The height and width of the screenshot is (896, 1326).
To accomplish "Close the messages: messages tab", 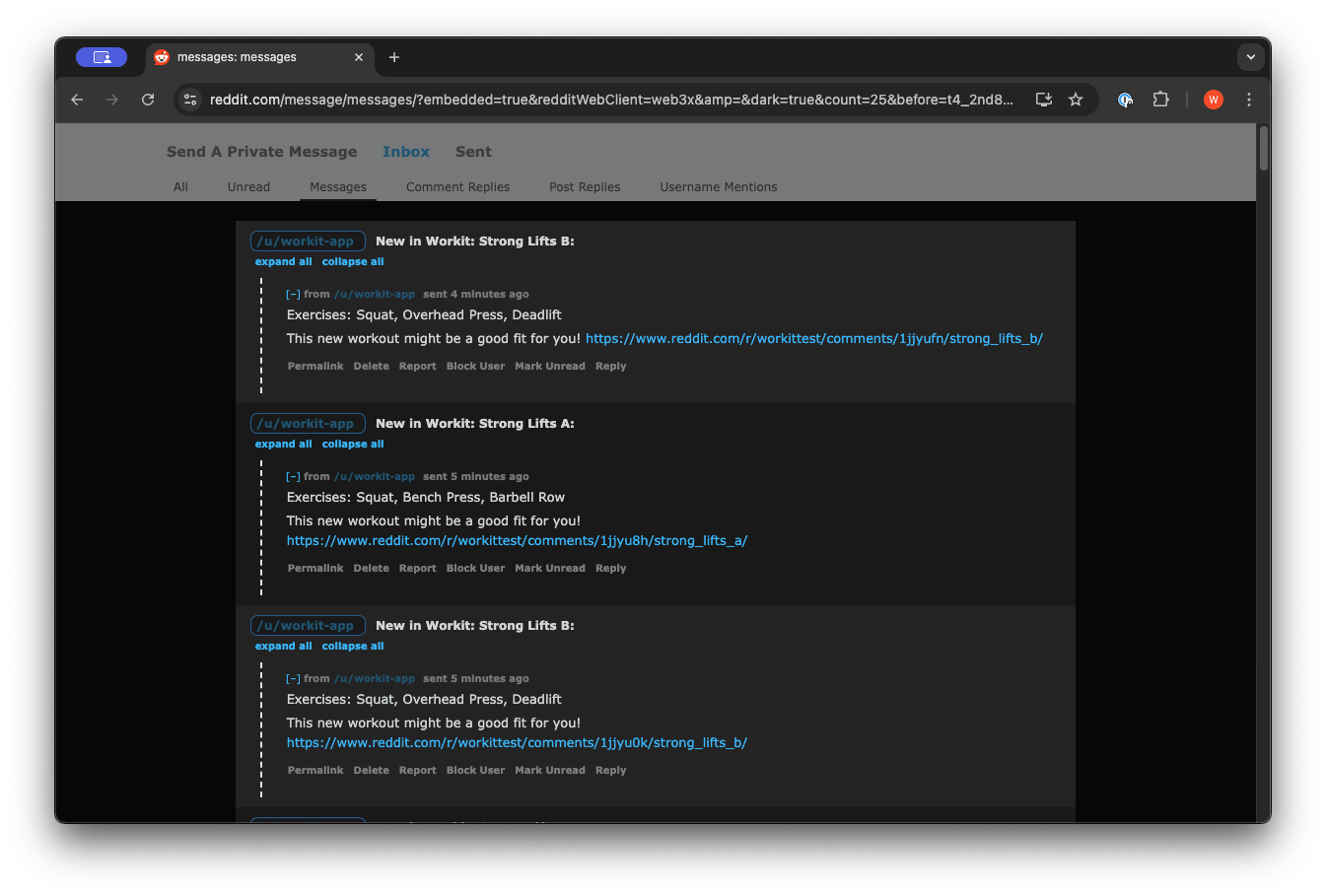I will pyautogui.click(x=359, y=57).
